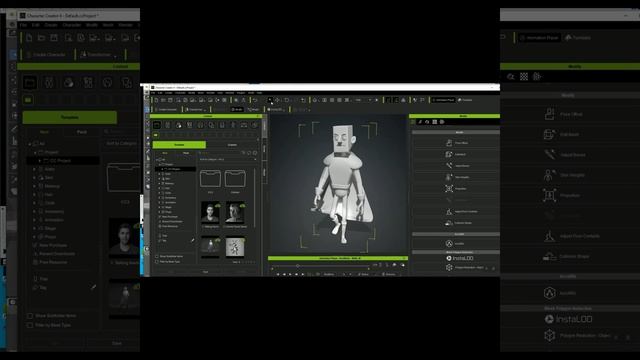The height and width of the screenshot is (360, 640).
Task: Collapse the All tree node in background window
Action: [30, 144]
